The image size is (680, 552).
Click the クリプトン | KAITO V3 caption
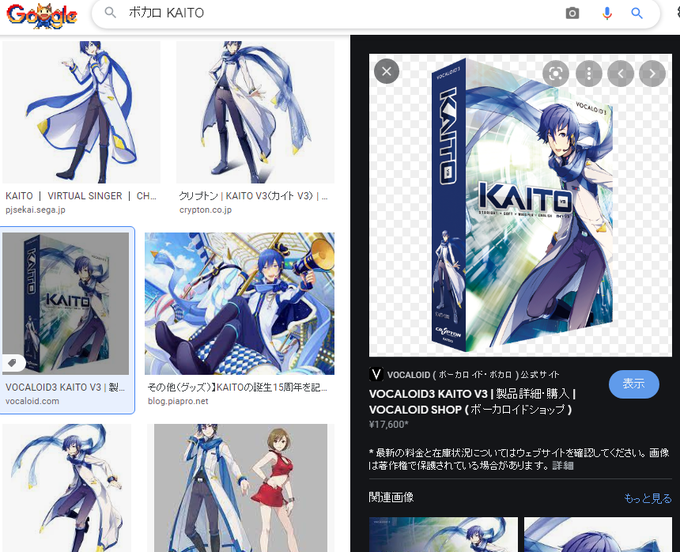(x=253, y=196)
